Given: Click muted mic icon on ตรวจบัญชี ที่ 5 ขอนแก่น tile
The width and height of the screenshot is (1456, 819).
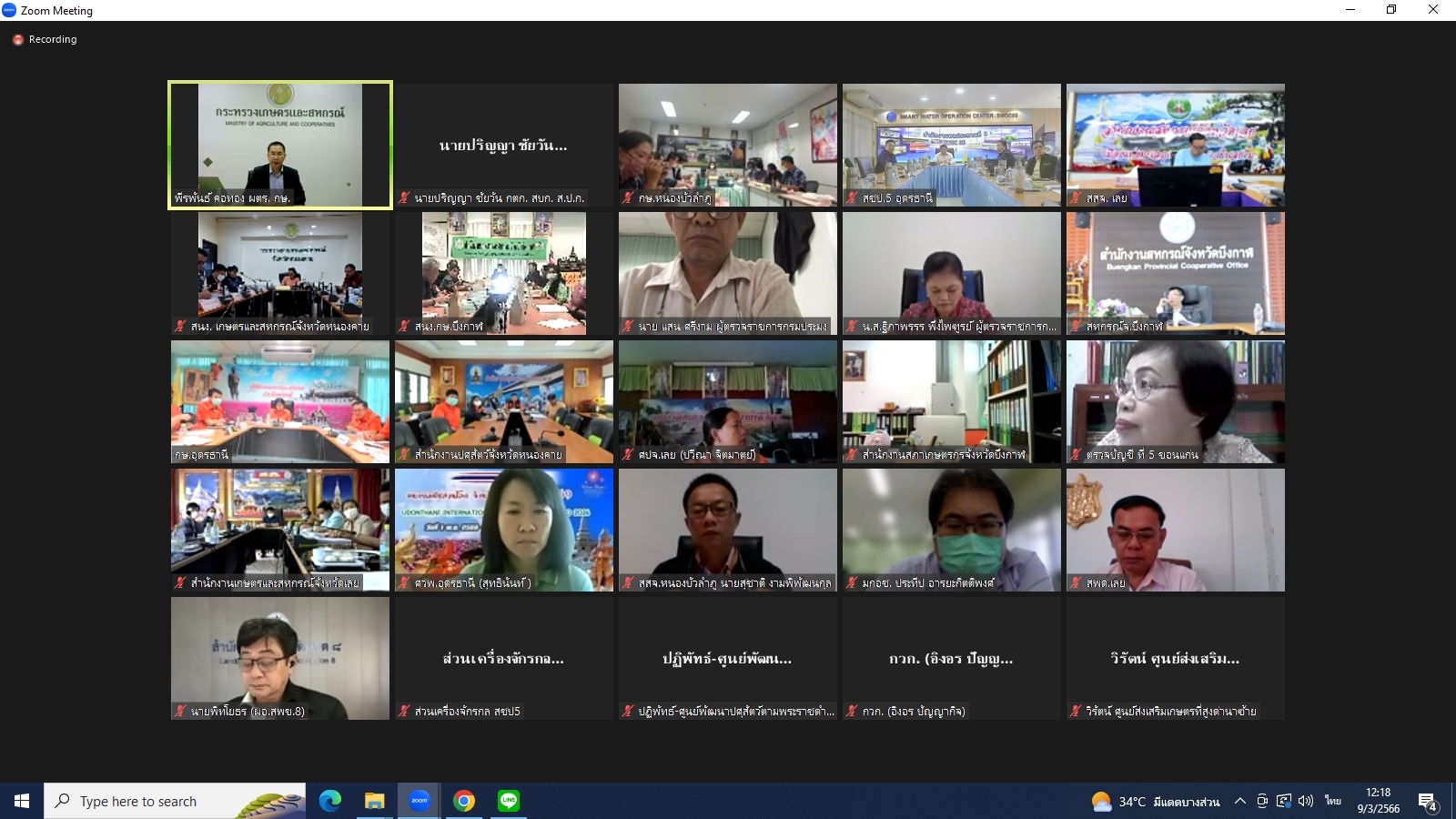Looking at the screenshot, I should click(x=1076, y=454).
